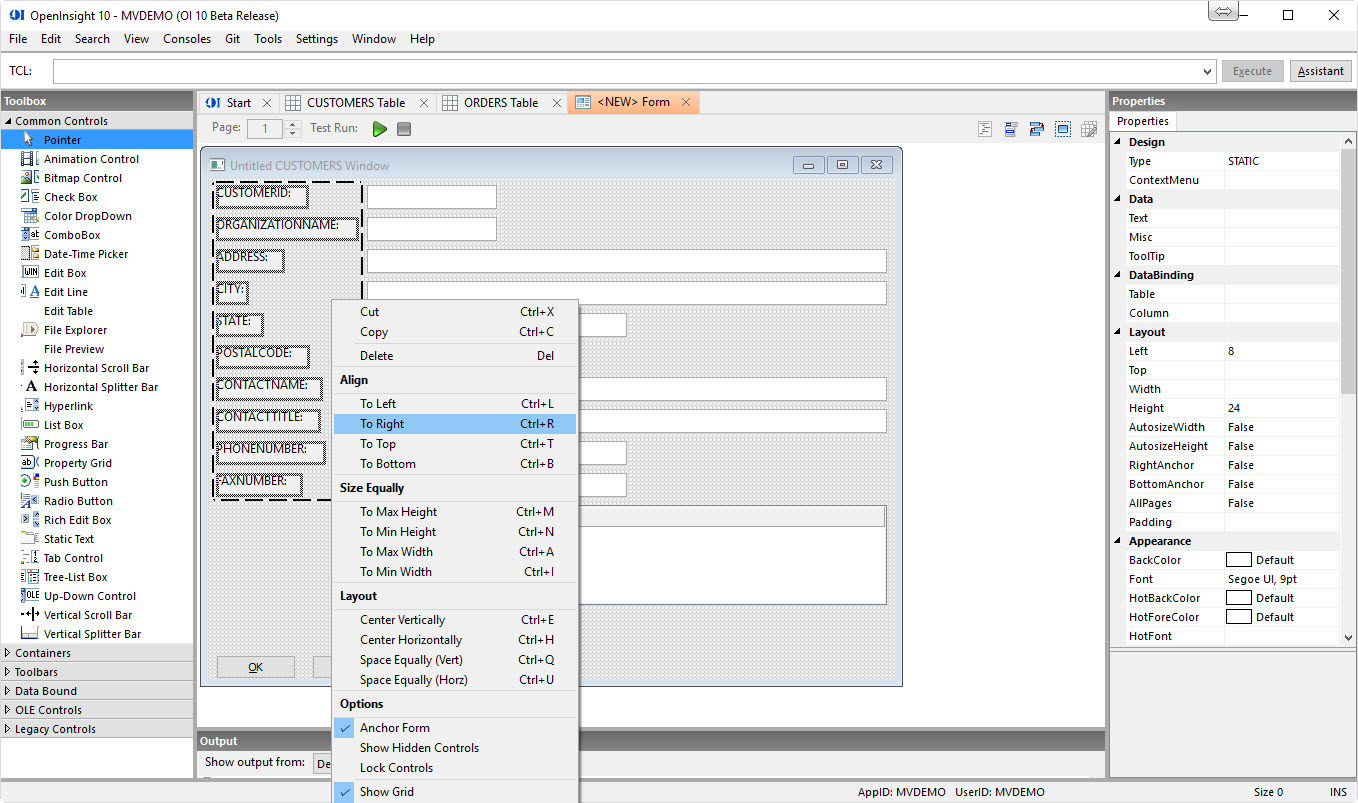Select the Pointer tool in Toolbox
This screenshot has height=803, width=1358.
click(97, 140)
